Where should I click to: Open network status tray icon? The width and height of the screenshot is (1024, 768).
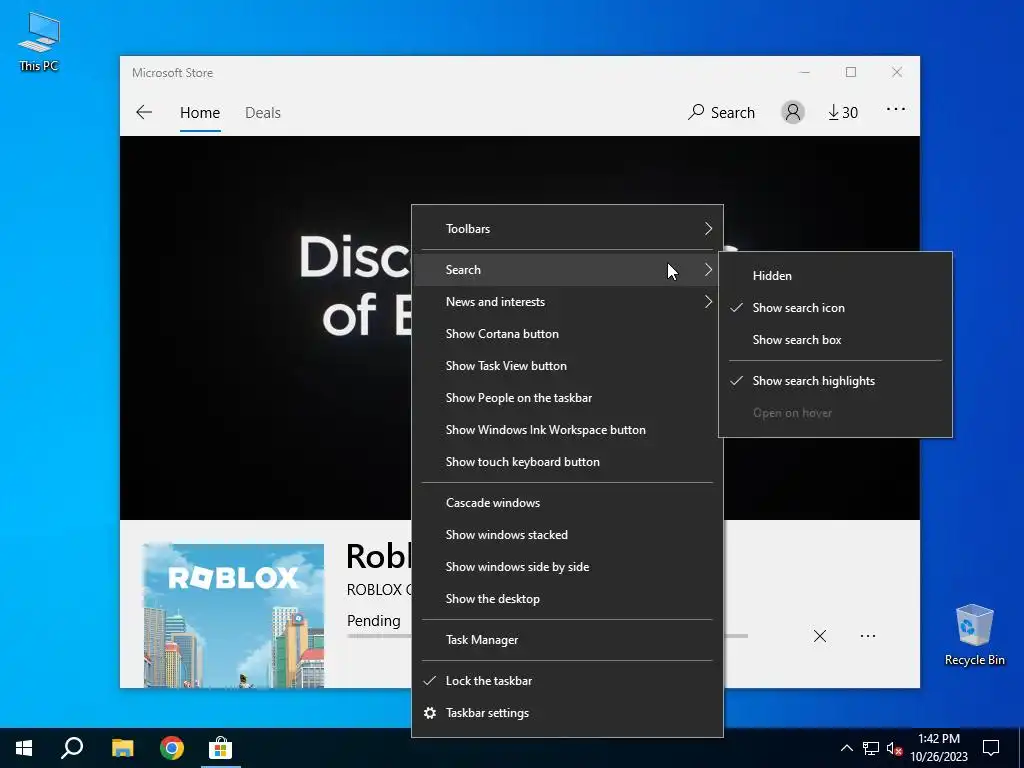pyautogui.click(x=871, y=748)
